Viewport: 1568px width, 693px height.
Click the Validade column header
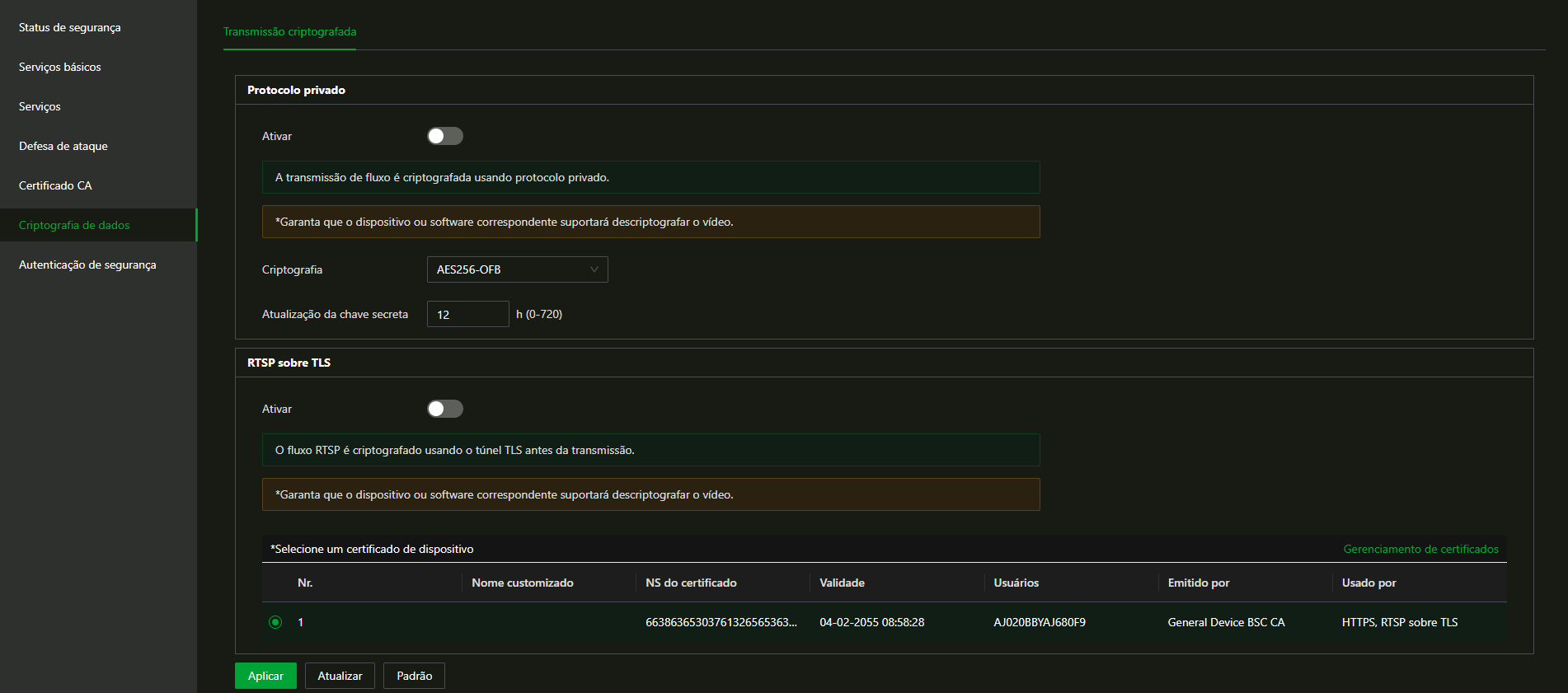click(x=842, y=583)
